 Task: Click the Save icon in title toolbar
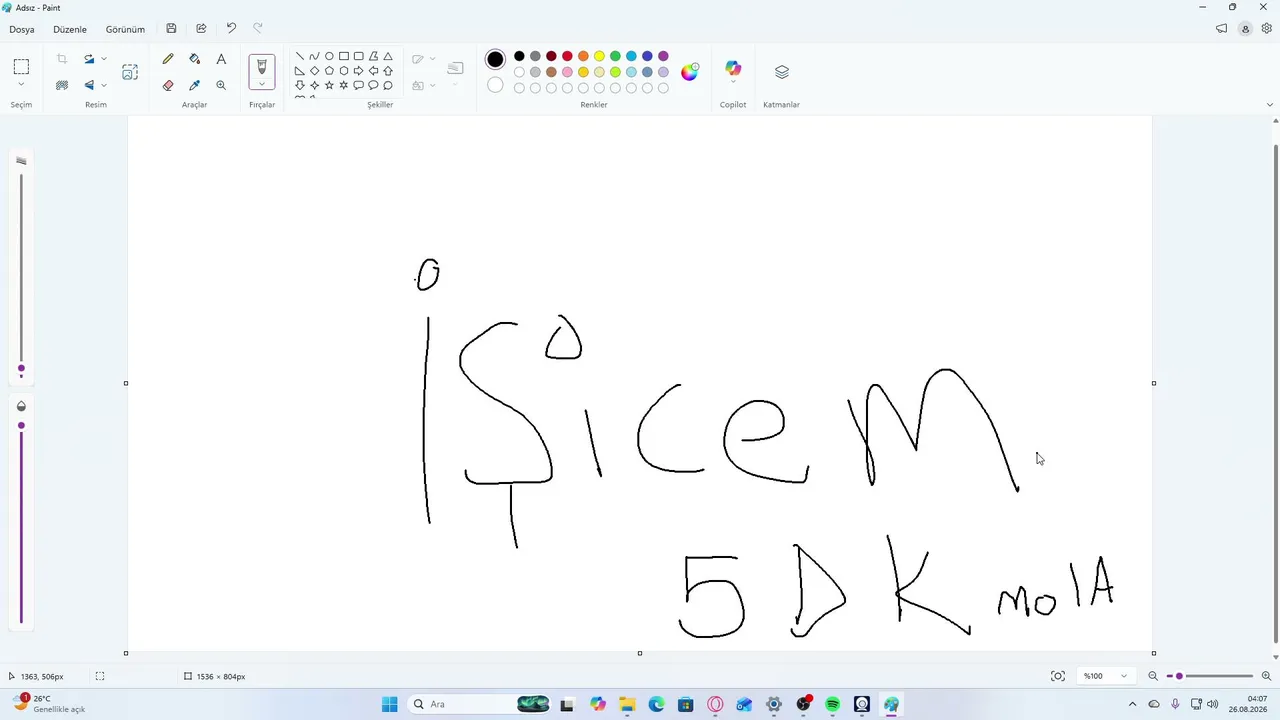pyautogui.click(x=171, y=29)
